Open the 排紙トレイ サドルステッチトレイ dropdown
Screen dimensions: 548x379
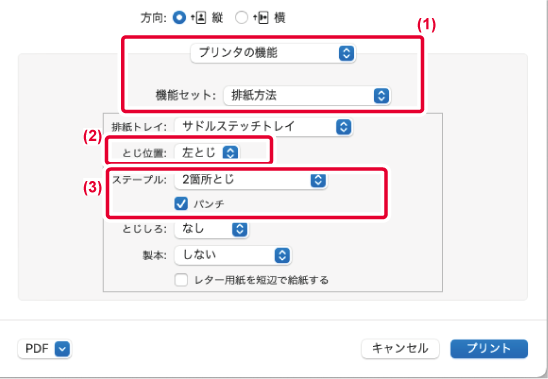coord(264,127)
